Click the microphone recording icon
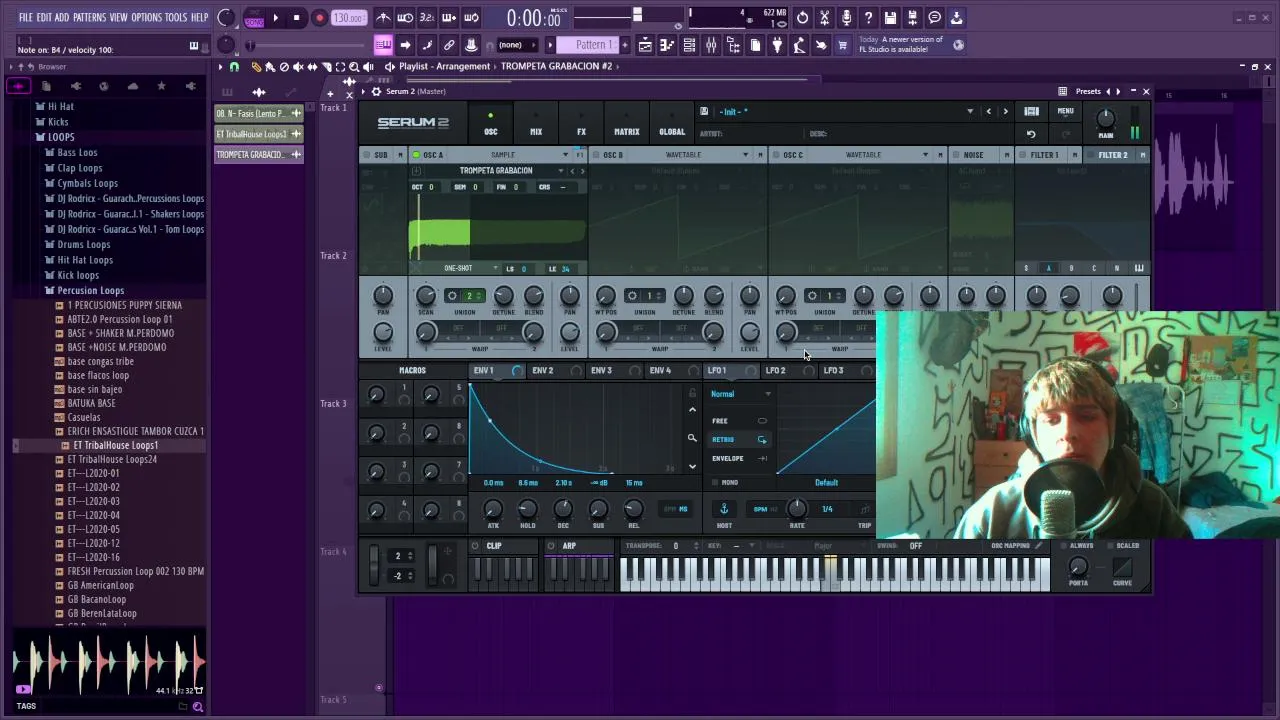This screenshot has width=1280, height=720. coord(846,18)
